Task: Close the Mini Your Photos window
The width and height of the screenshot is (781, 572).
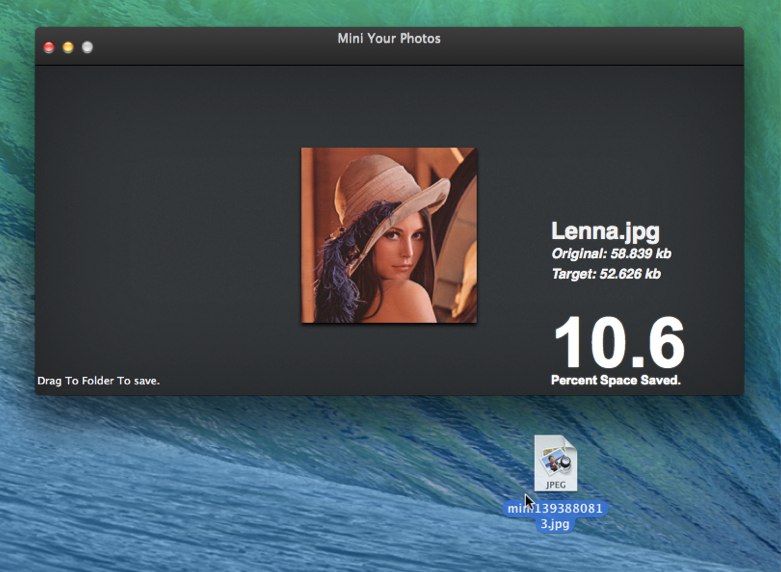Action: [49, 47]
